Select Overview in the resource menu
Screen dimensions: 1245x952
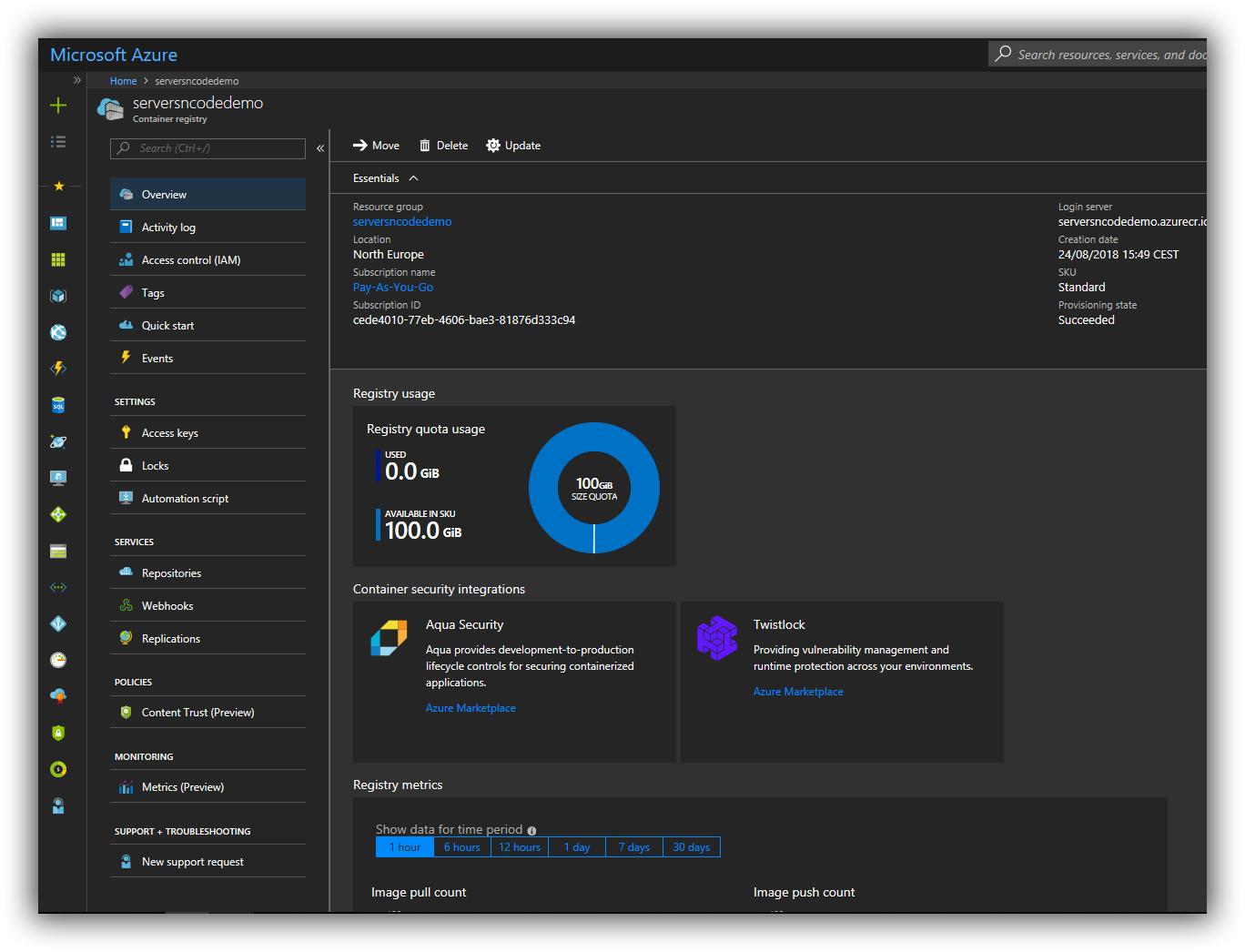pyautogui.click(x=207, y=194)
